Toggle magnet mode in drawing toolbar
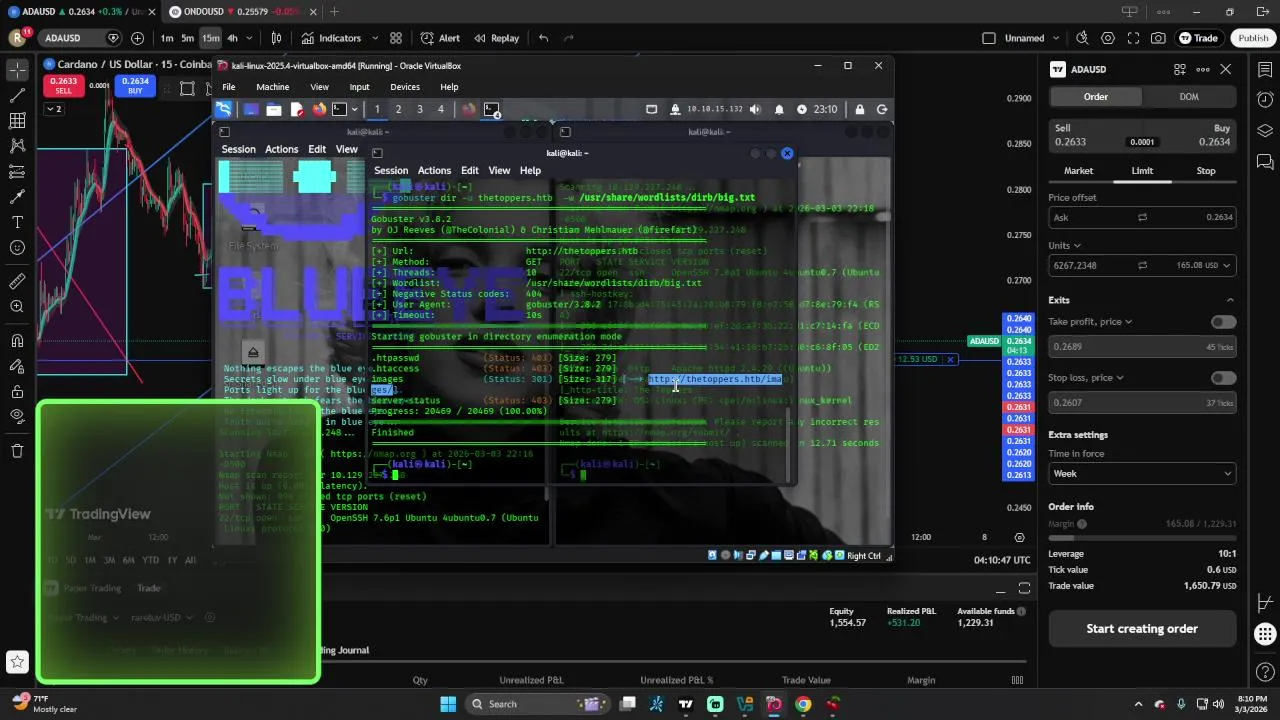 17,341
